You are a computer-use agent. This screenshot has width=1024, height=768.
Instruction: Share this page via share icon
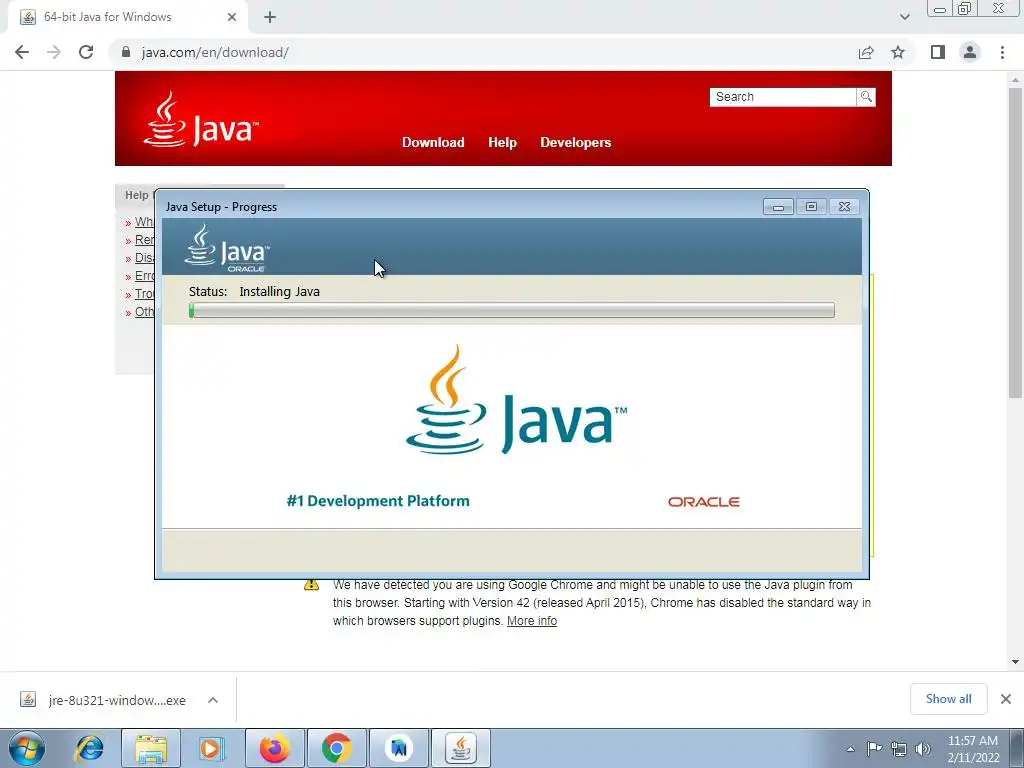click(866, 52)
